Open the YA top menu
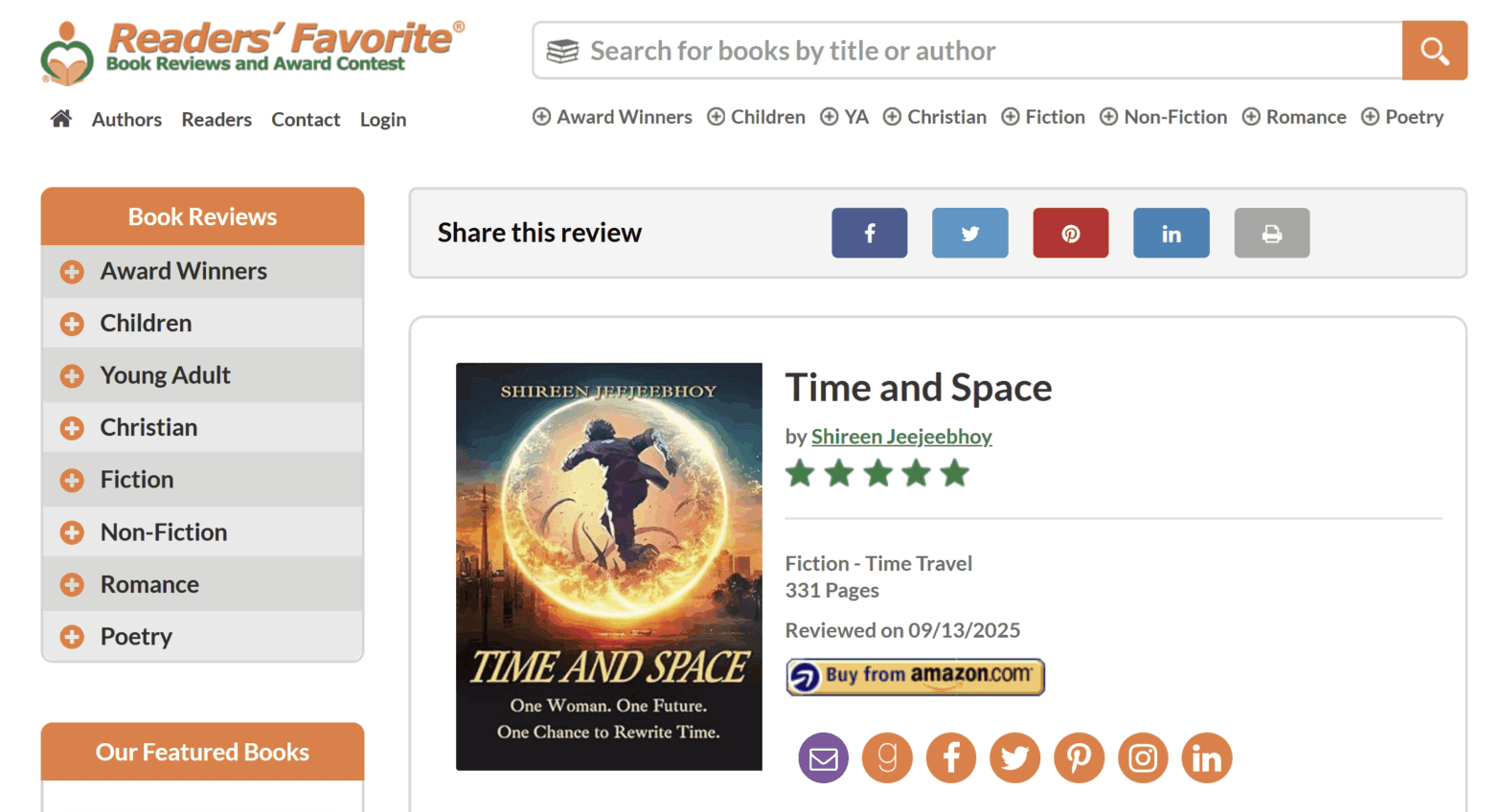 click(845, 117)
